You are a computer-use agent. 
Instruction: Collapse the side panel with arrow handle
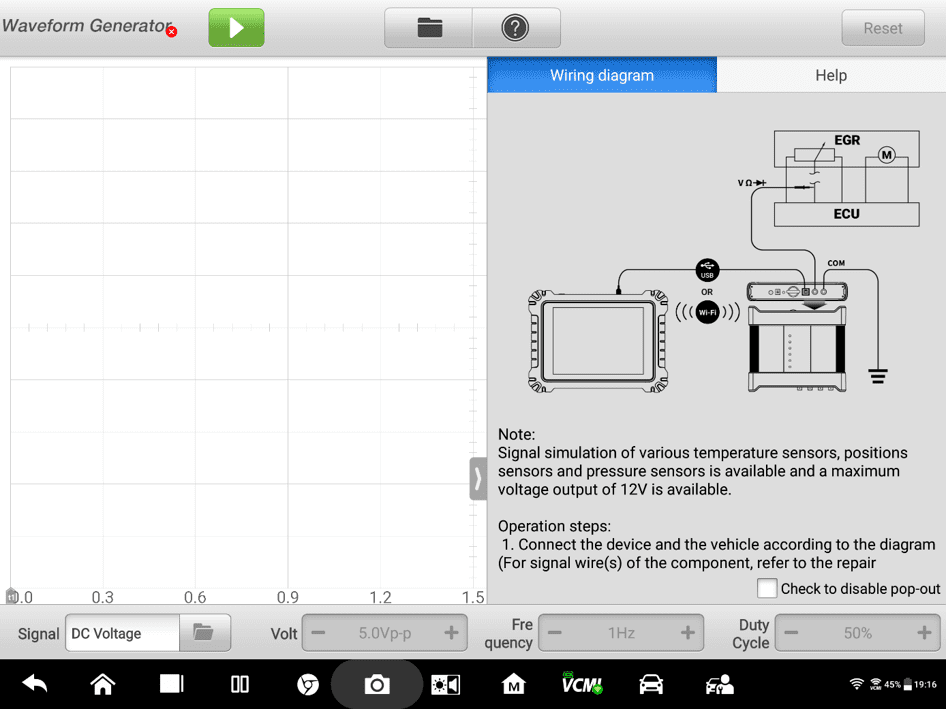point(478,479)
